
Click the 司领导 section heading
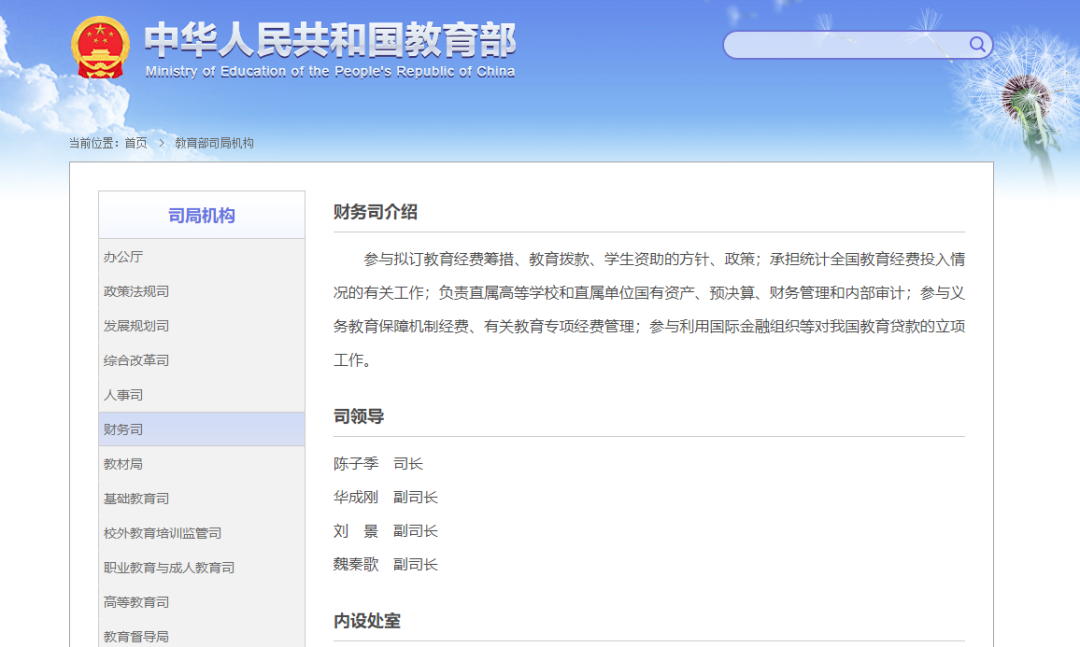coord(359,416)
